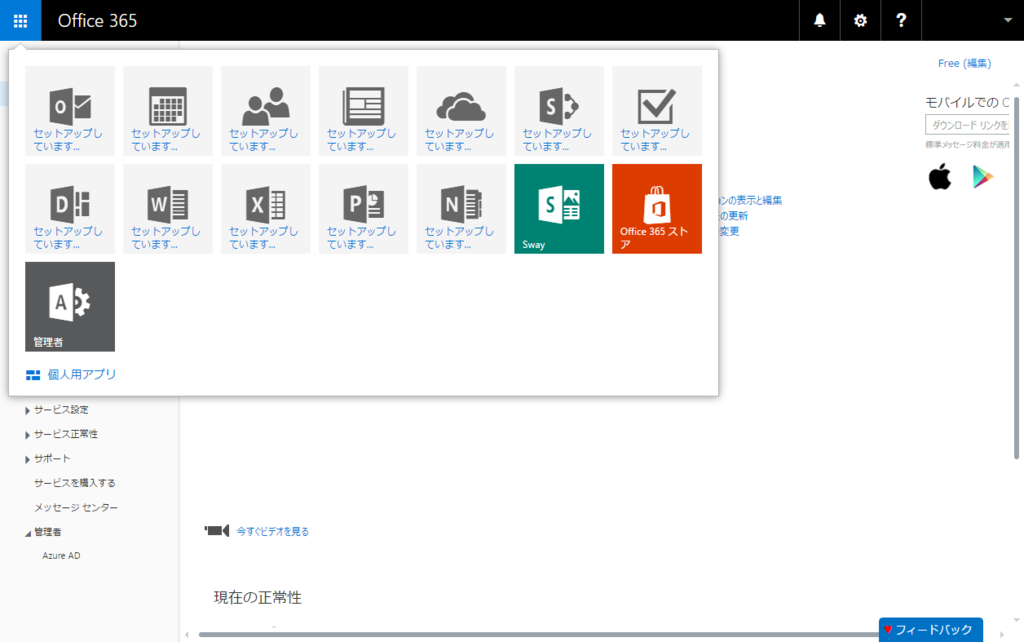Open the Office 365 ストア tile
The width and height of the screenshot is (1024, 642).
657,208
